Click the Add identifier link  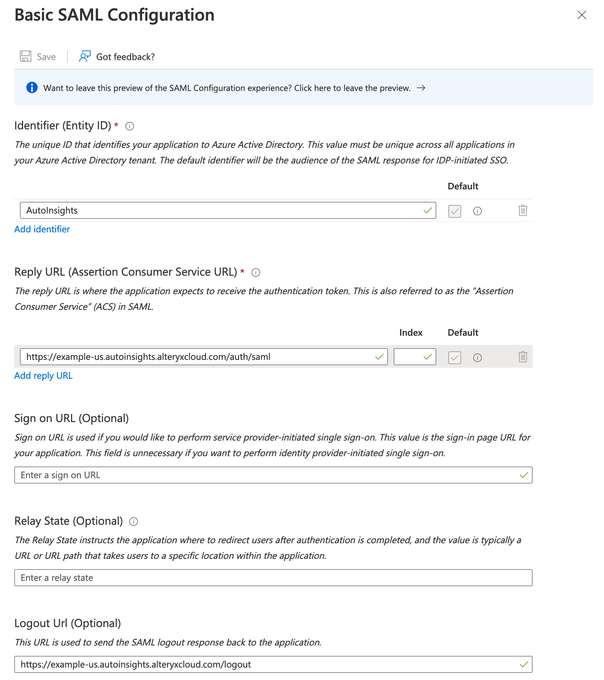click(x=42, y=230)
